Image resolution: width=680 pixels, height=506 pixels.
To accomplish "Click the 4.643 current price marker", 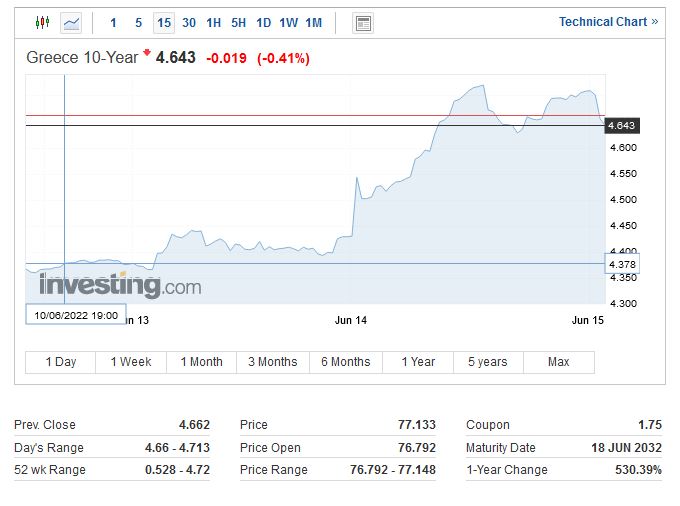I will tap(621, 126).
